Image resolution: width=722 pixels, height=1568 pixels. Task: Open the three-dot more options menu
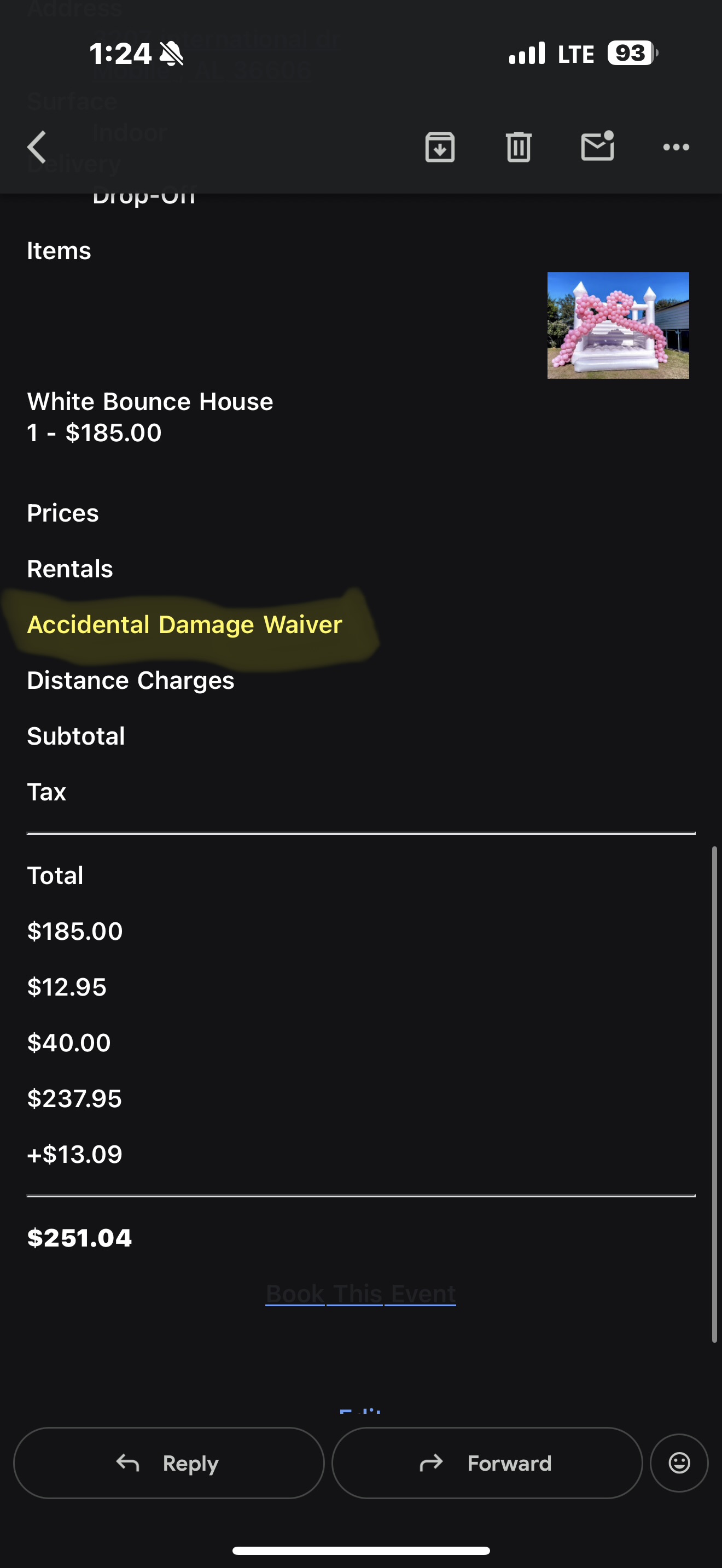pos(676,147)
